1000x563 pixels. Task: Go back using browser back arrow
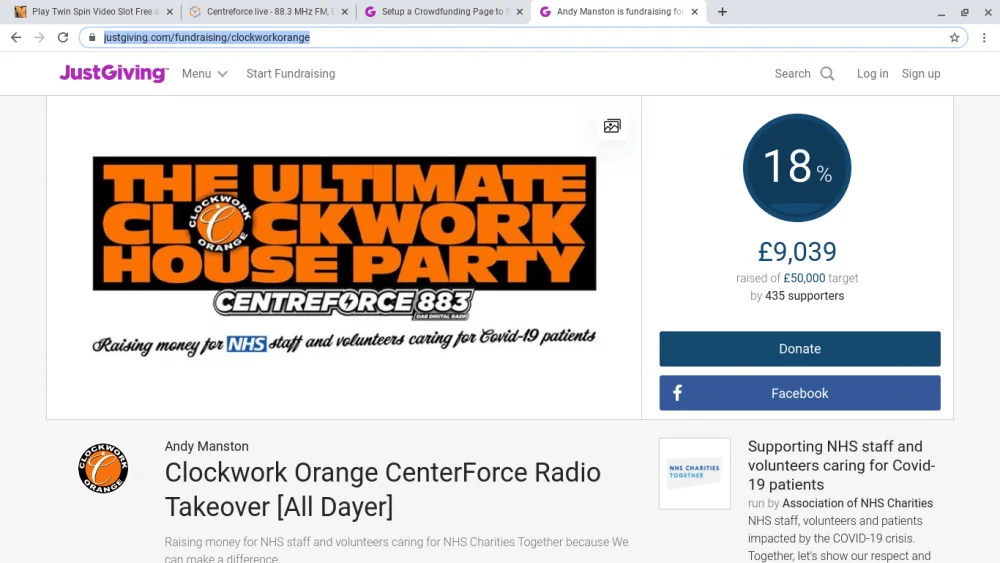(16, 38)
